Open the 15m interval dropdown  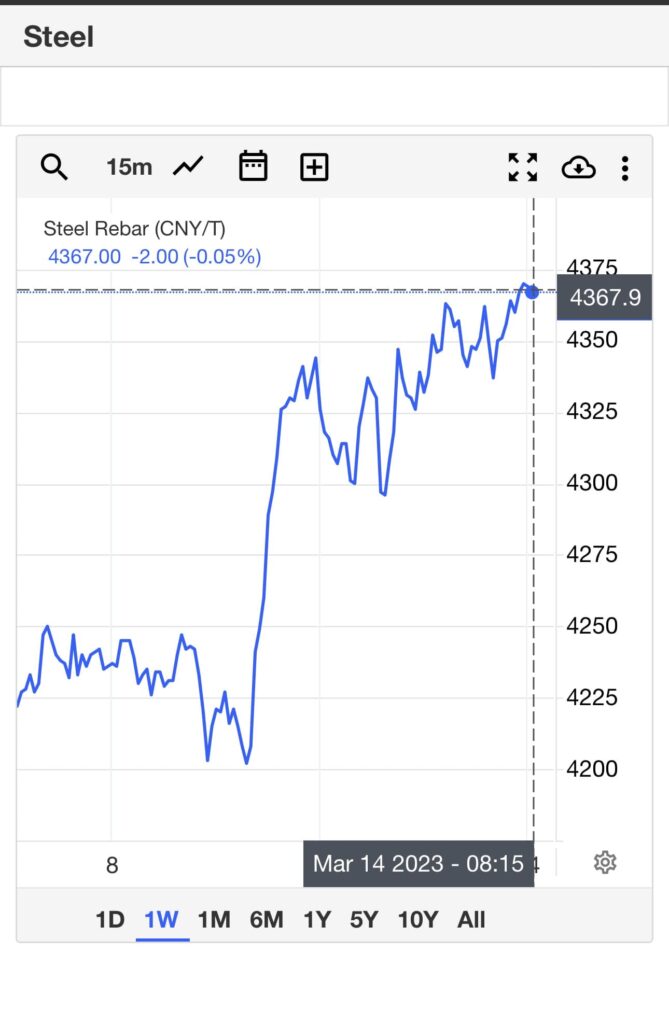[x=129, y=167]
